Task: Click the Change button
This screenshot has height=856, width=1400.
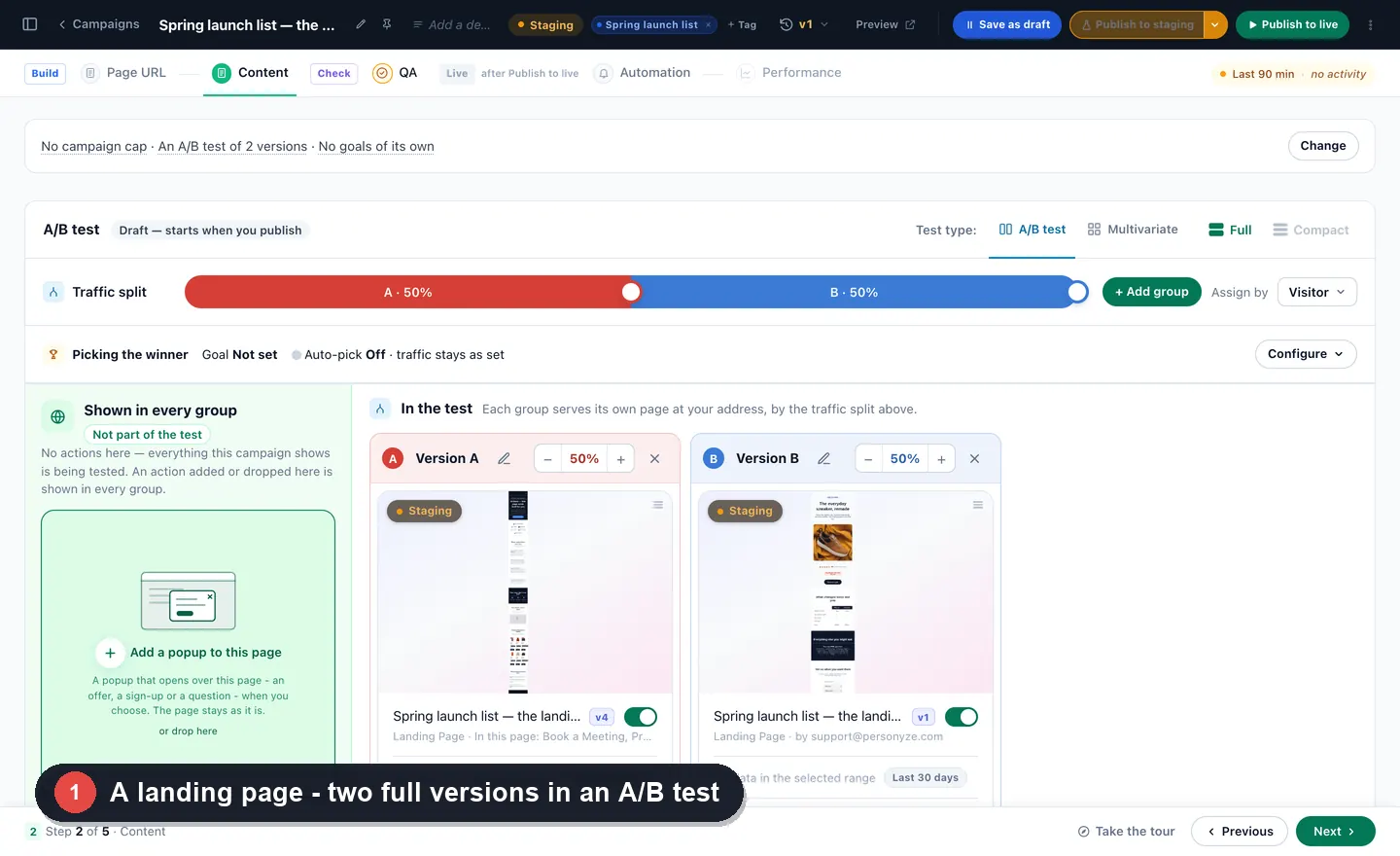Action: (1323, 146)
